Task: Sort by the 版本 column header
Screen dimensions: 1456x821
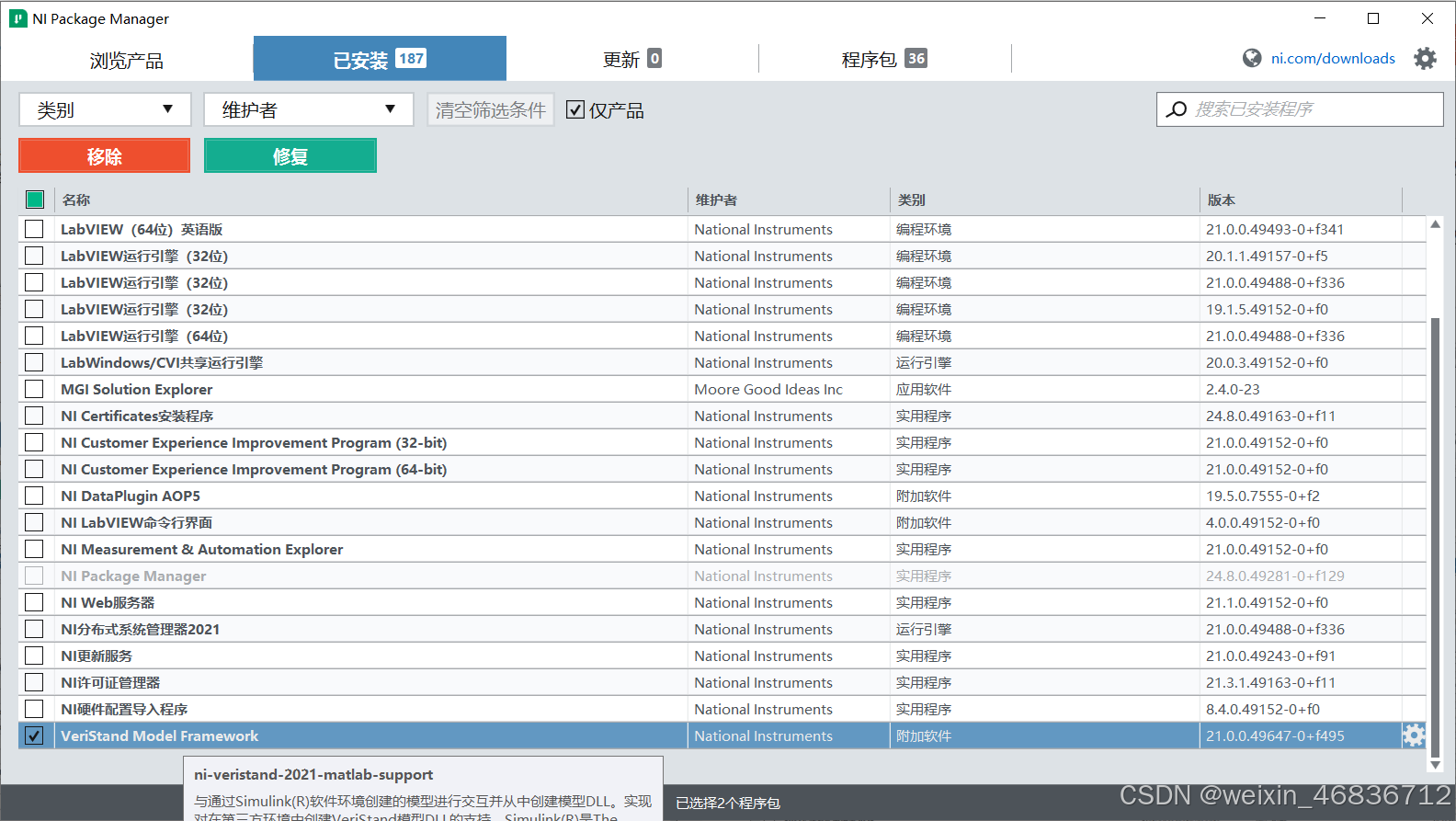Action: pyautogui.click(x=1221, y=200)
